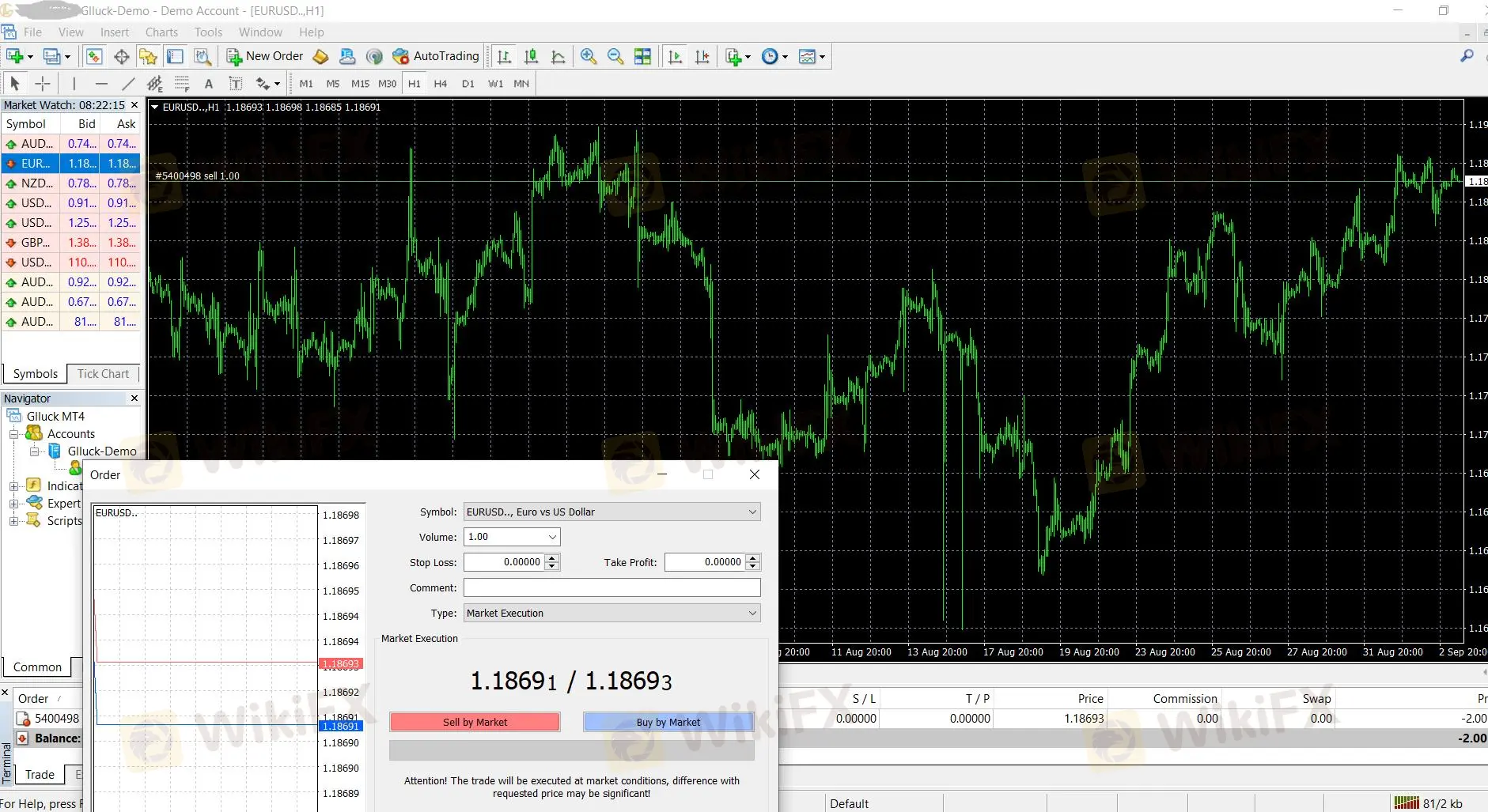Select the trendline drawing tool
The width and height of the screenshot is (1488, 812).
pos(128,83)
